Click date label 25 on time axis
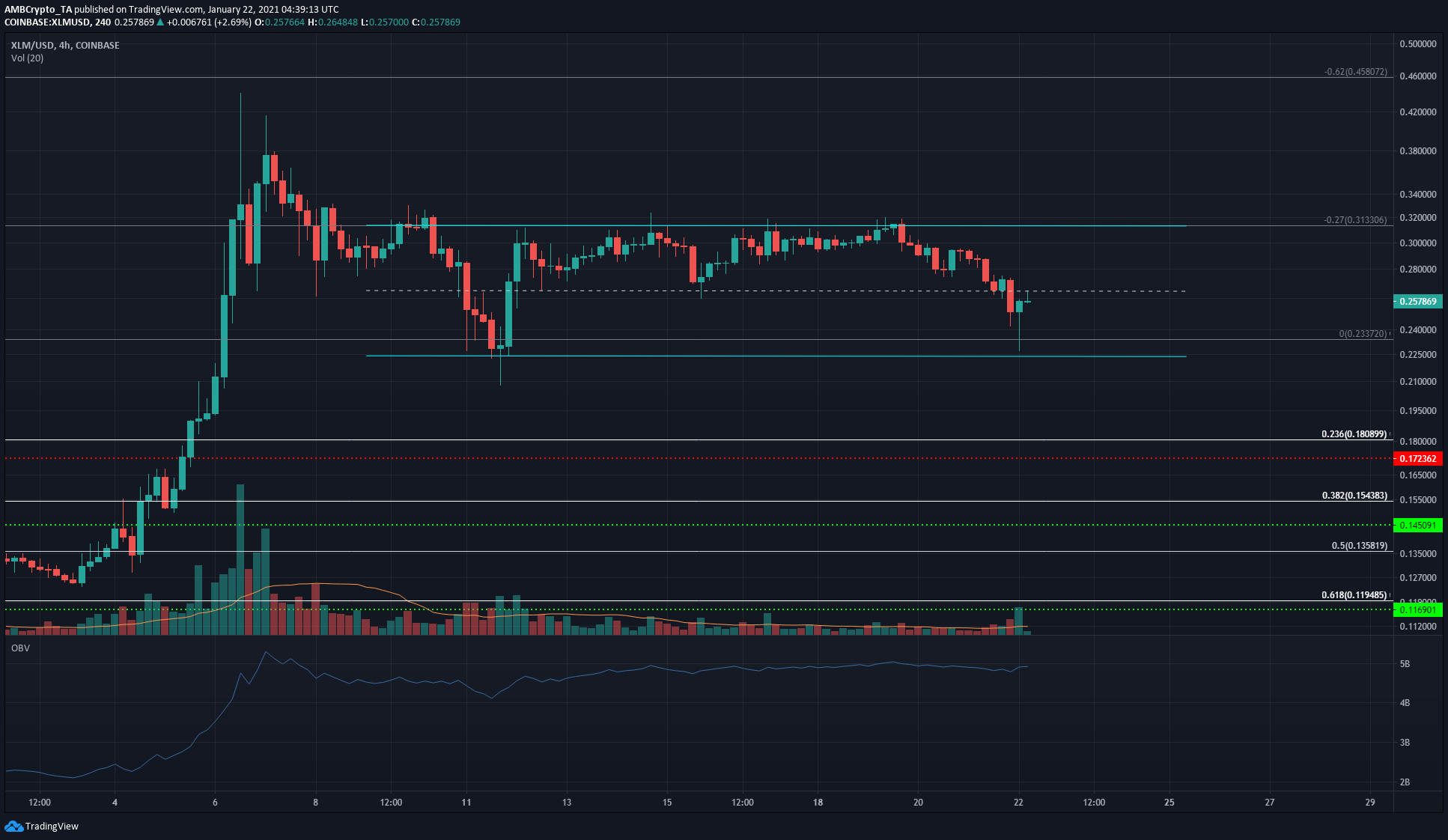This screenshot has height=840, width=1448. tap(1169, 803)
